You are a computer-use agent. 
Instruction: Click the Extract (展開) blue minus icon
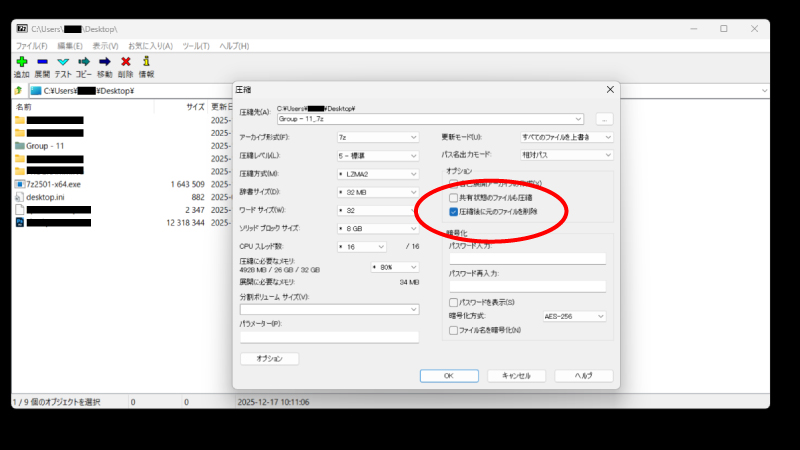coord(42,62)
